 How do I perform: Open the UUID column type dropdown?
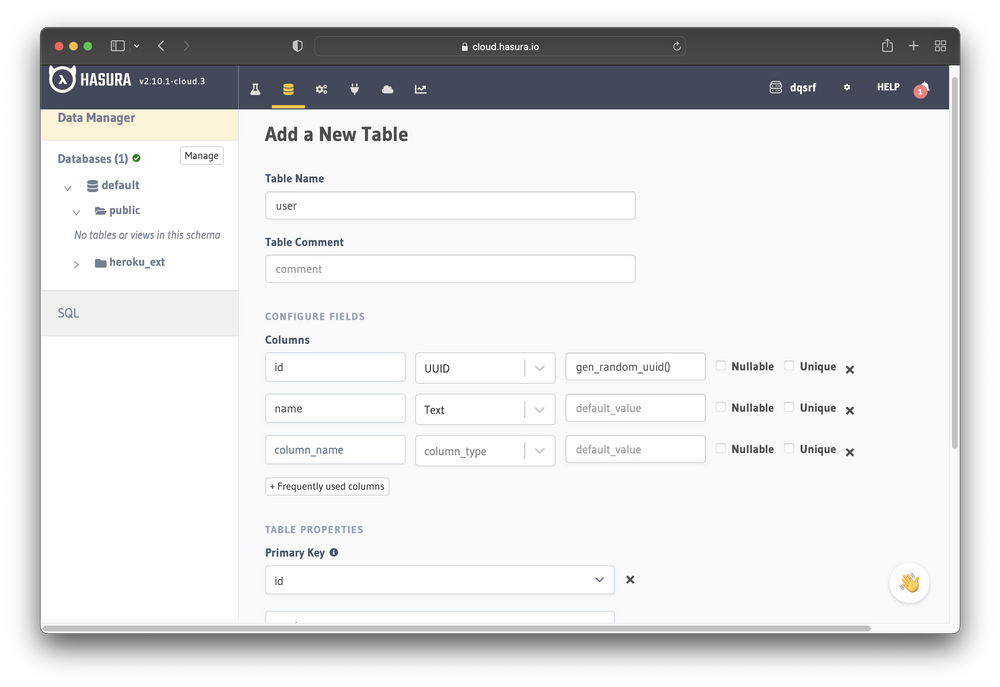485,368
